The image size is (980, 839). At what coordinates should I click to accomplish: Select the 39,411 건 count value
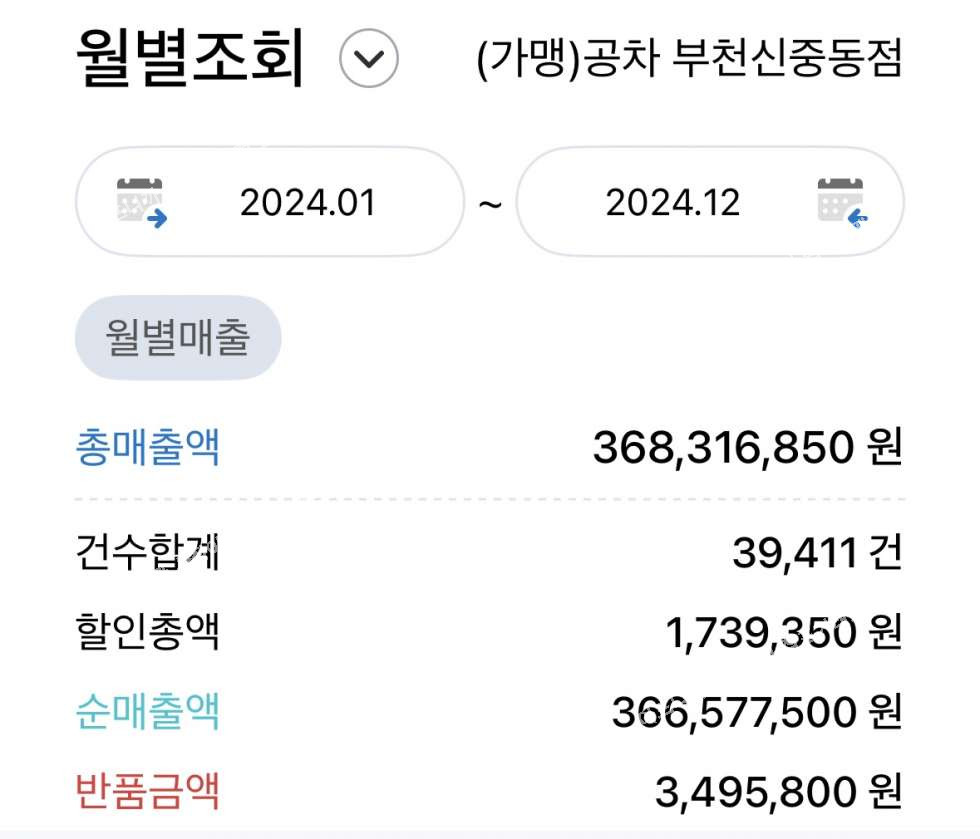[818, 553]
